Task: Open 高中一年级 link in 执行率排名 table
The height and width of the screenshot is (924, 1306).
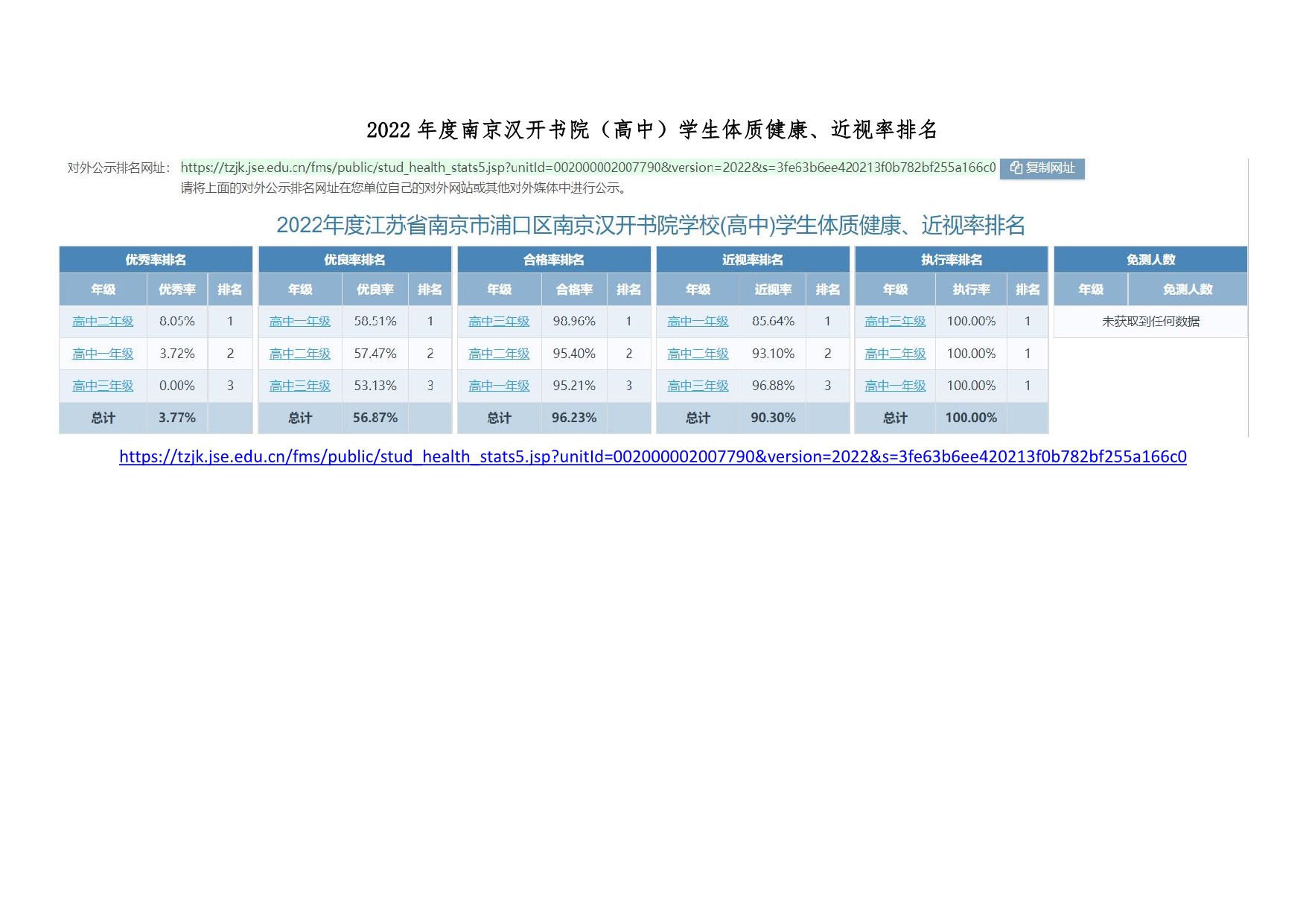Action: point(895,386)
